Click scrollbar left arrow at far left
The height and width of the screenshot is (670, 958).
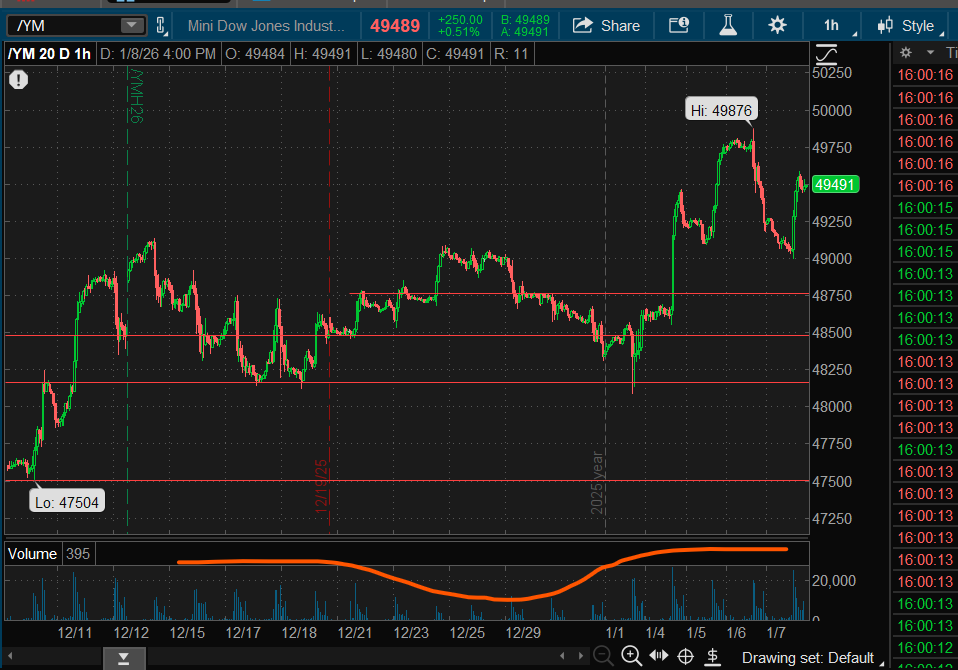click(10, 657)
